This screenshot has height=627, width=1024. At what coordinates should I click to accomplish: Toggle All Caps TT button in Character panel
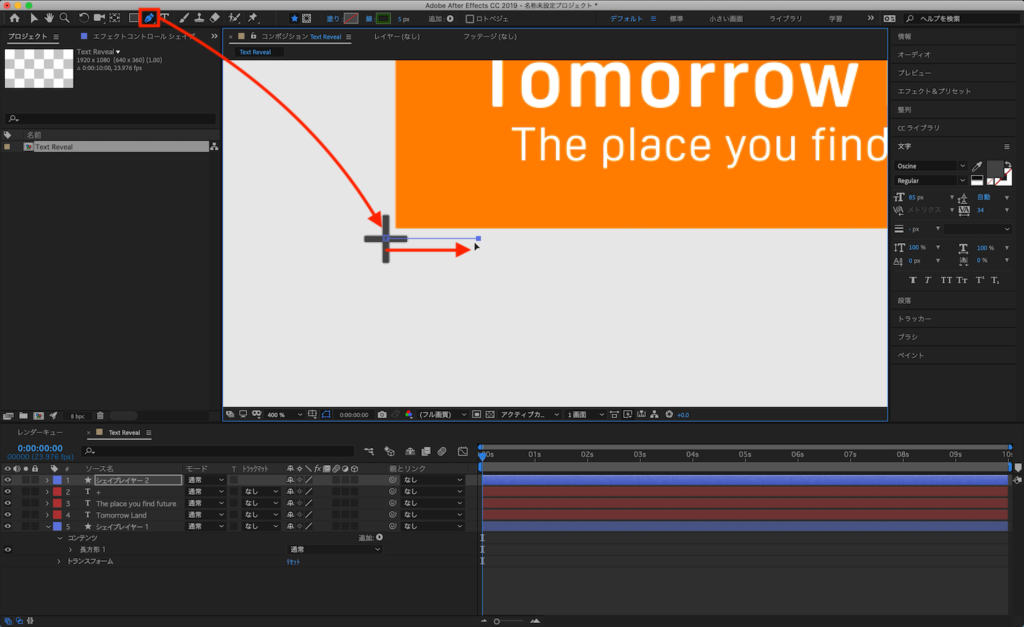[946, 280]
